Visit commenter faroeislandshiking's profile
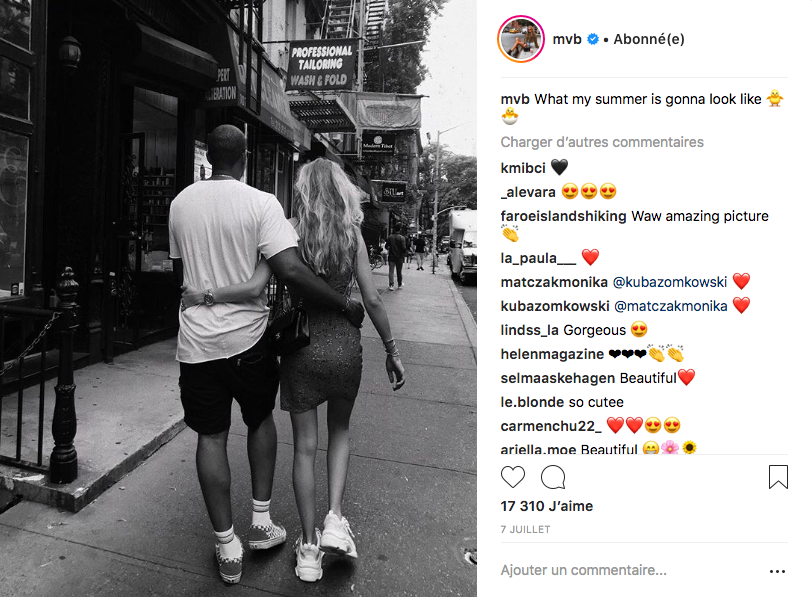This screenshot has height=597, width=812. [563, 216]
